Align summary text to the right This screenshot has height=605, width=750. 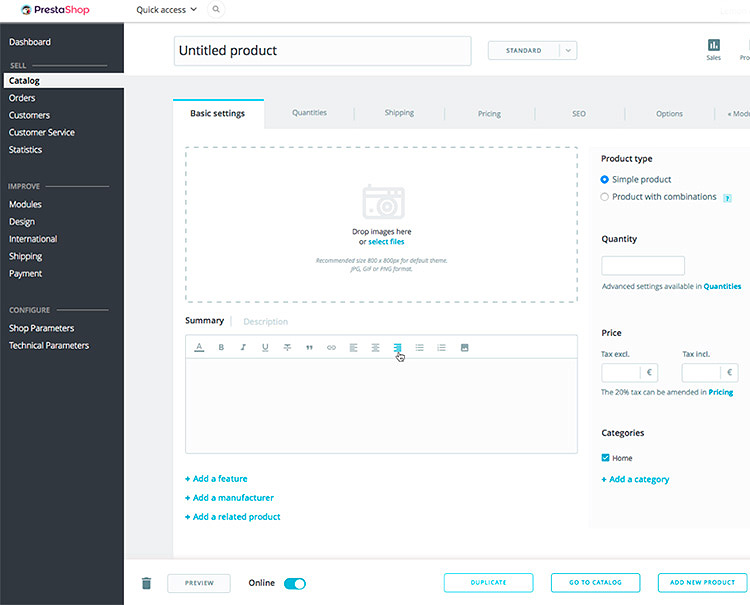click(x=397, y=348)
